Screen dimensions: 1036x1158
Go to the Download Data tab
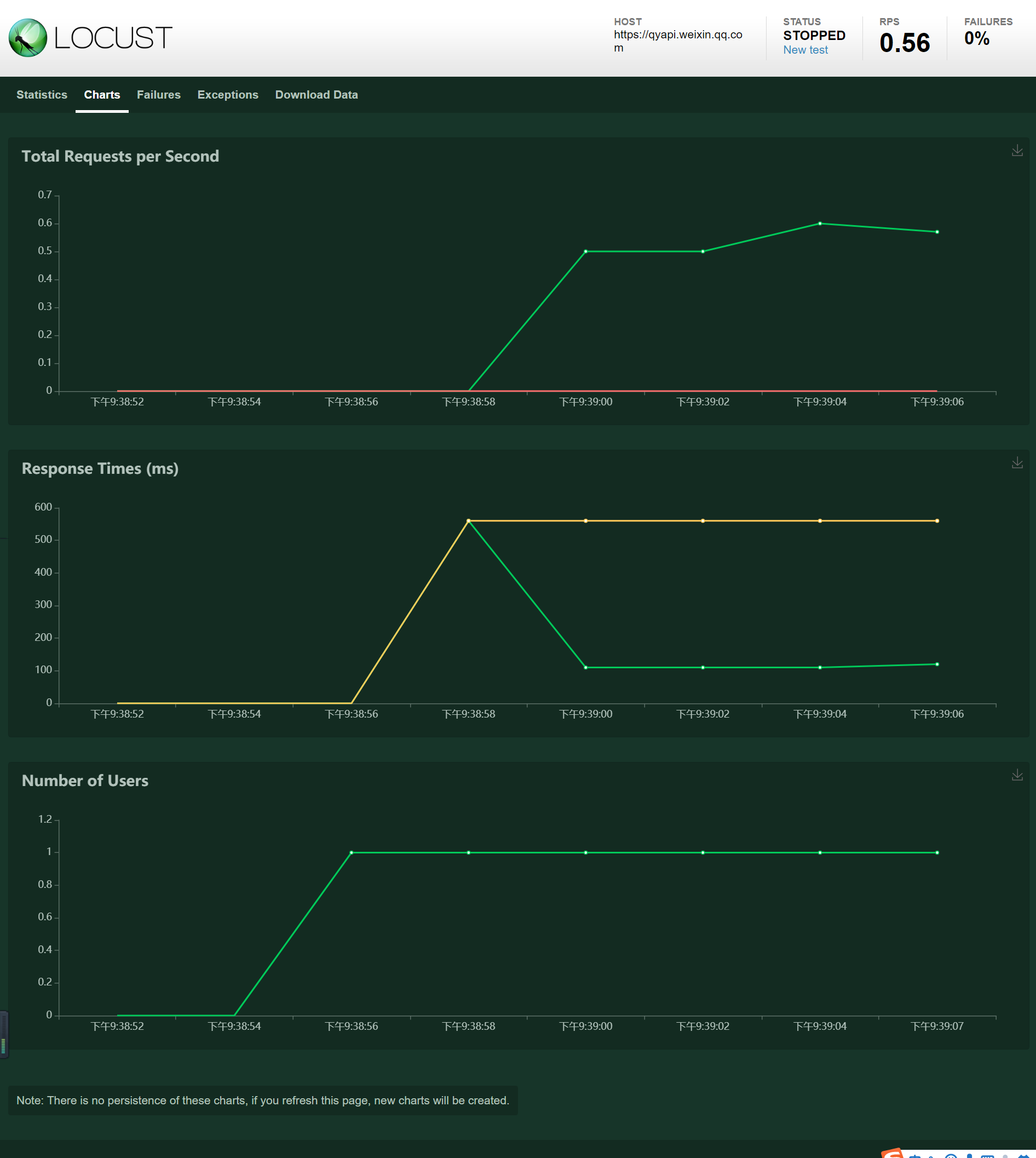pos(316,95)
